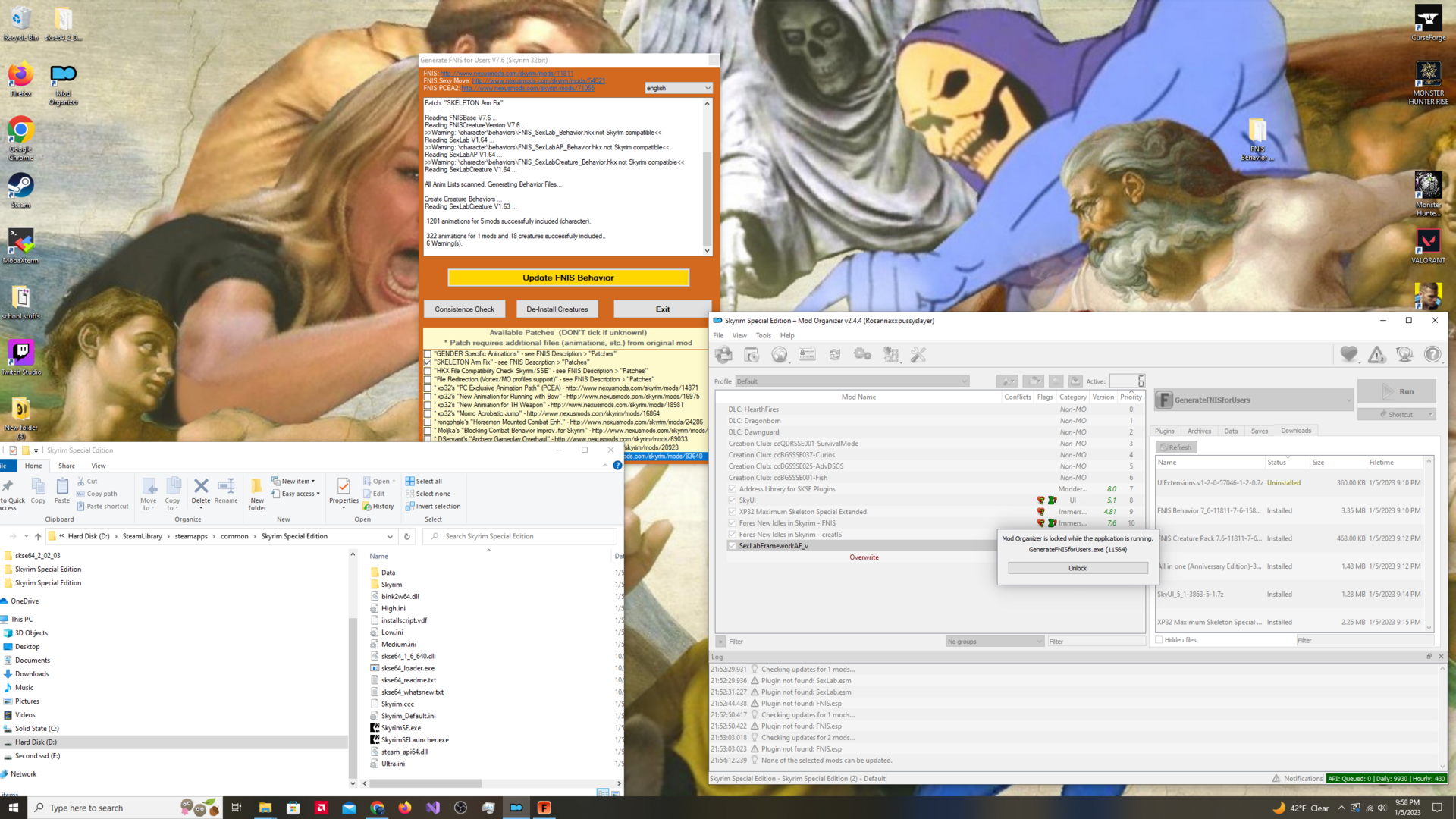This screenshot has height=819, width=1456.
Task: Click the FNIS output log vertical scrollbar
Action: [x=707, y=176]
